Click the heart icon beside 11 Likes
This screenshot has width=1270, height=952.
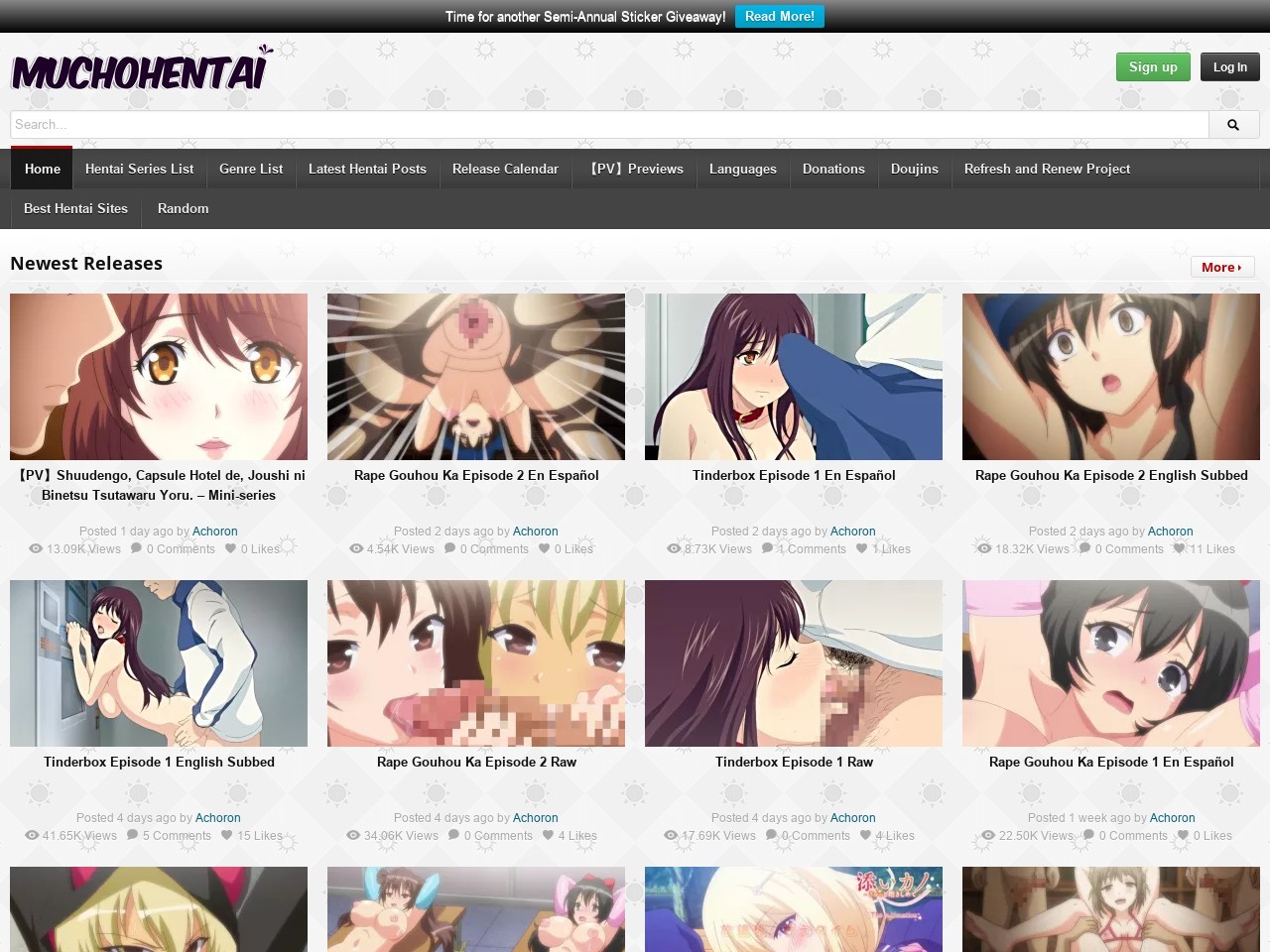(x=1180, y=548)
